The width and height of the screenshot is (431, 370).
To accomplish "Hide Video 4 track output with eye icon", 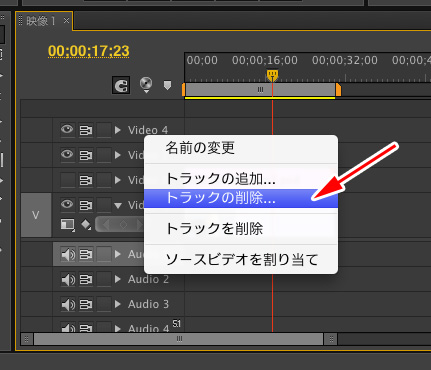I will pos(67,130).
